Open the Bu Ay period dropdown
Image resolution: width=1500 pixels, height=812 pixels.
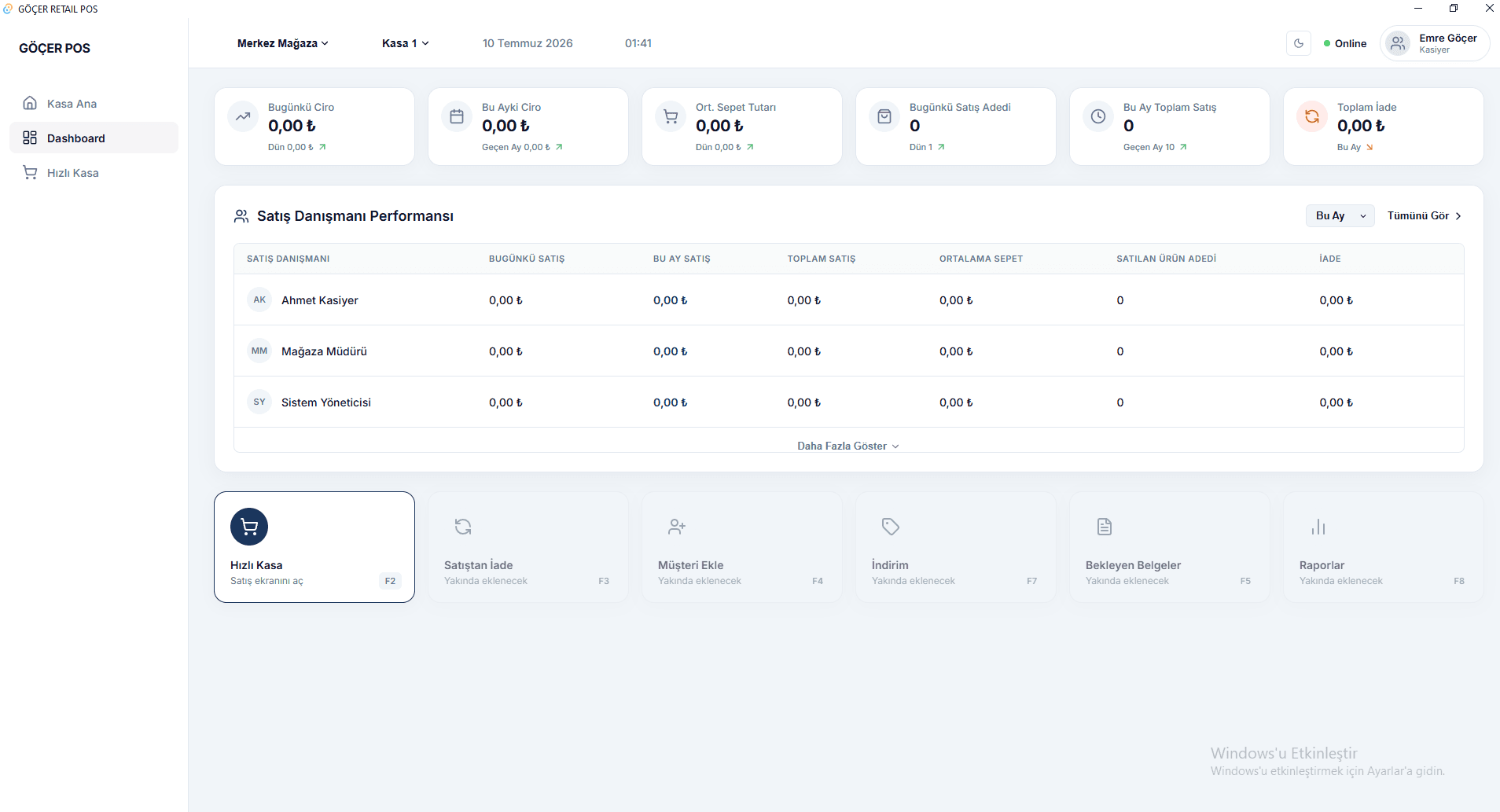(1340, 215)
